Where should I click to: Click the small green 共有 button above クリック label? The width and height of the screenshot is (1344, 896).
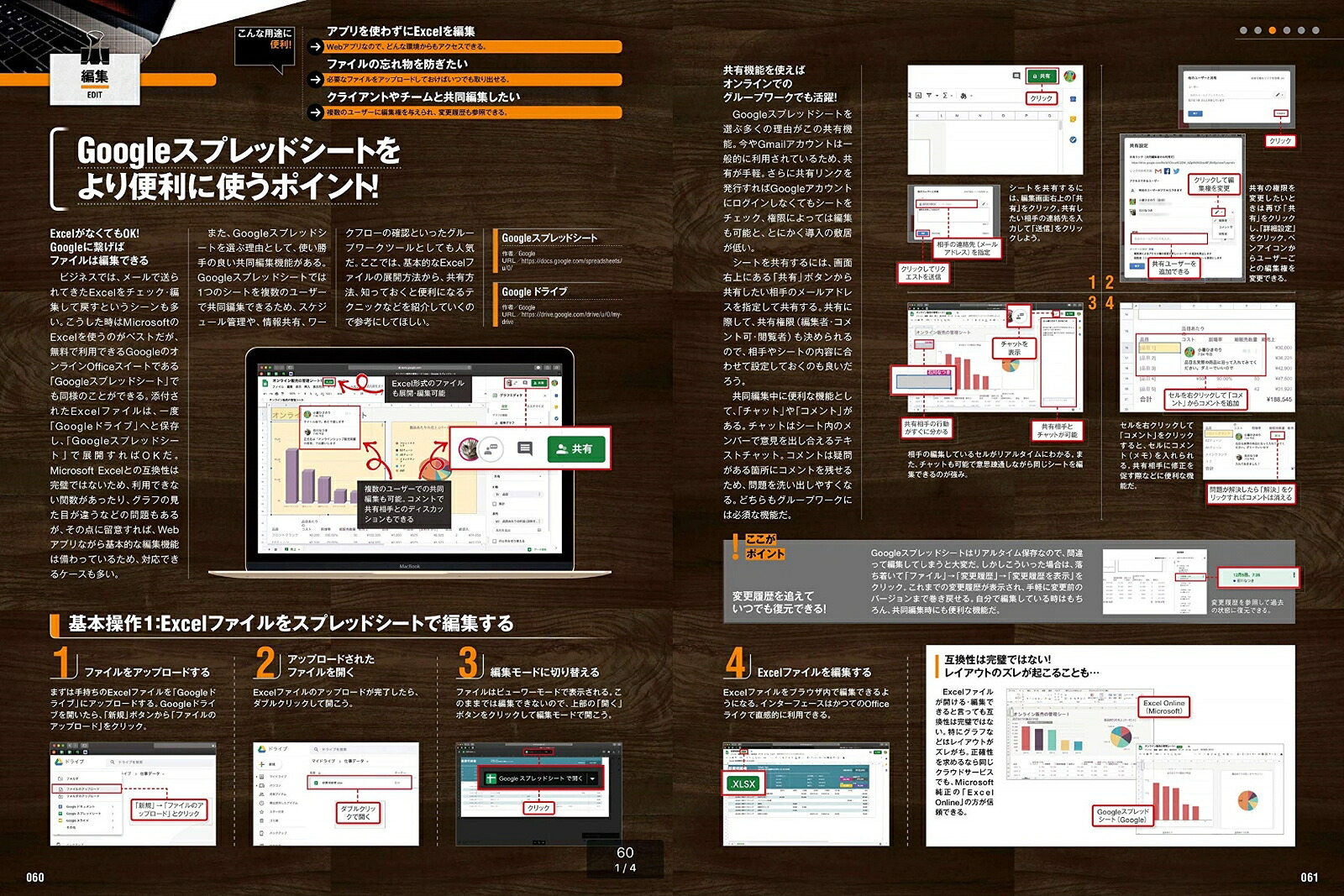coord(1042,76)
